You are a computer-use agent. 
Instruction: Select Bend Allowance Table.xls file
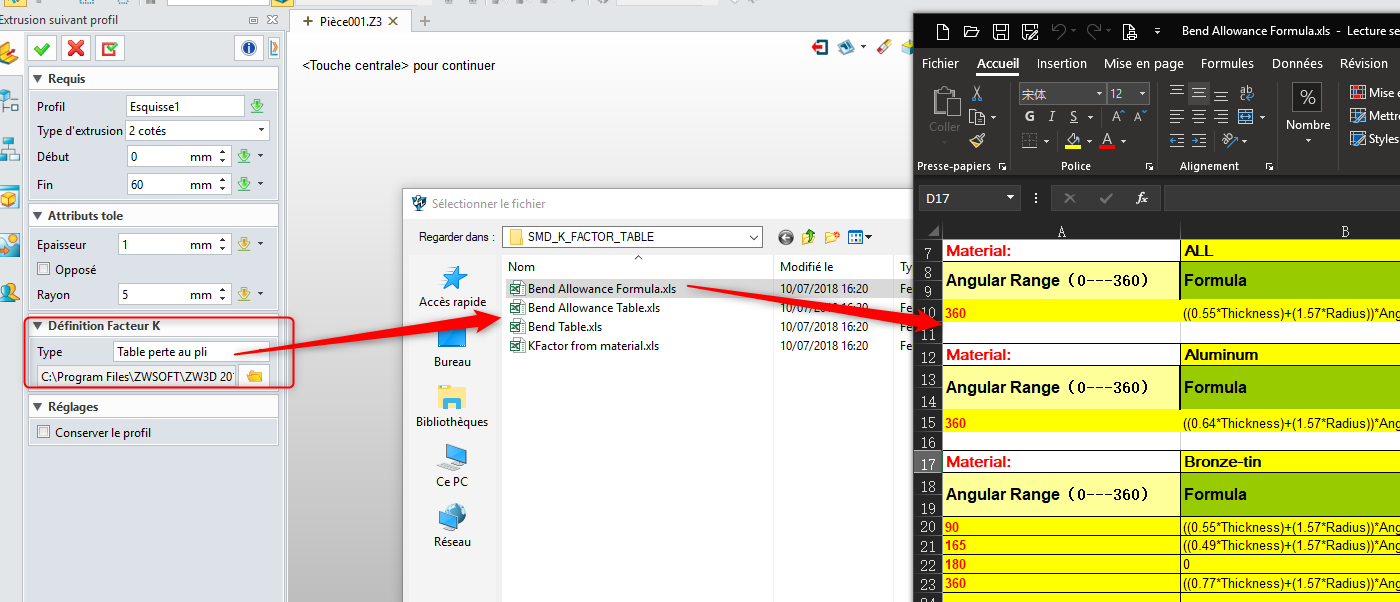pyautogui.click(x=593, y=308)
